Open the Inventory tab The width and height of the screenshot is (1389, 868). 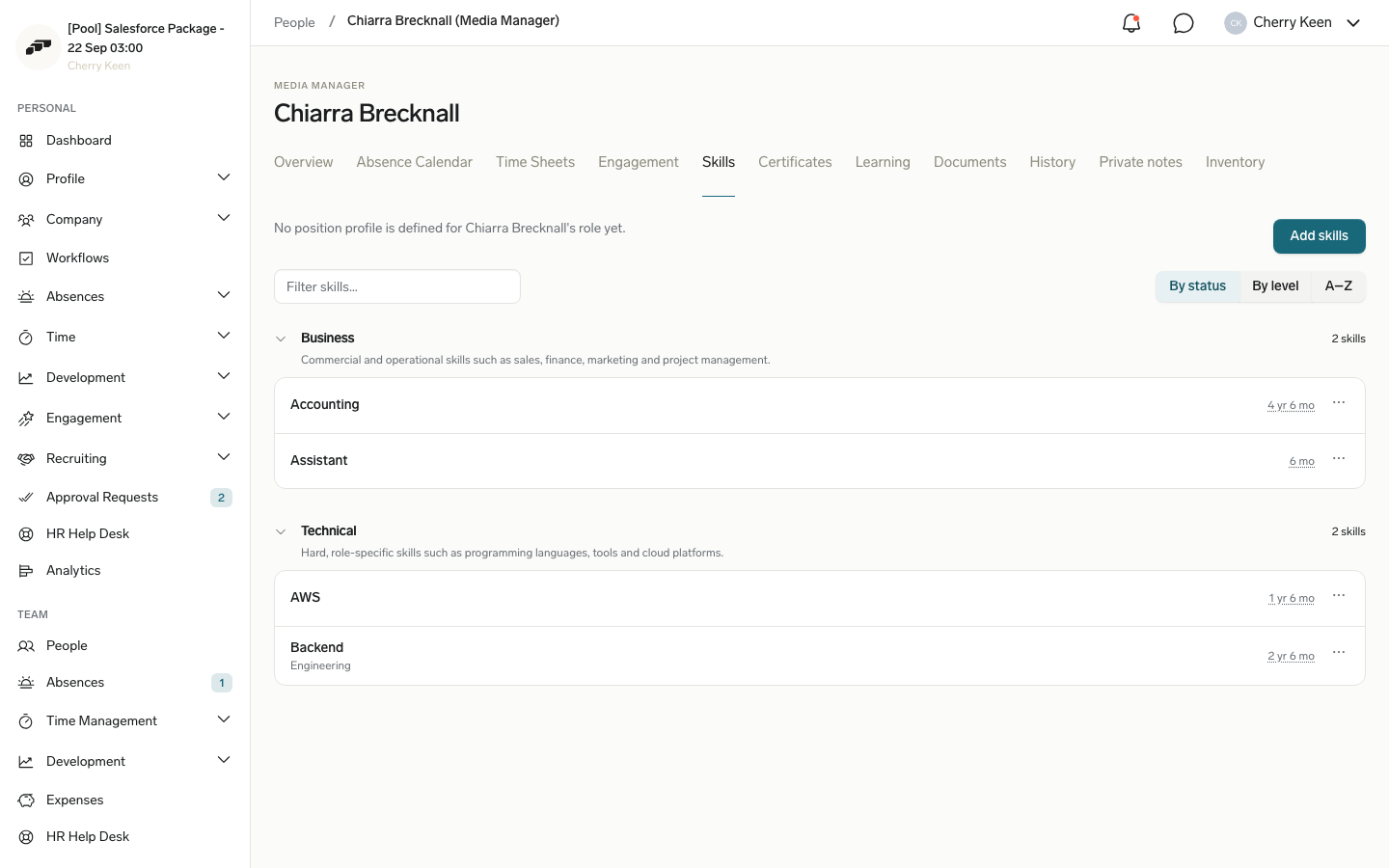(x=1235, y=162)
